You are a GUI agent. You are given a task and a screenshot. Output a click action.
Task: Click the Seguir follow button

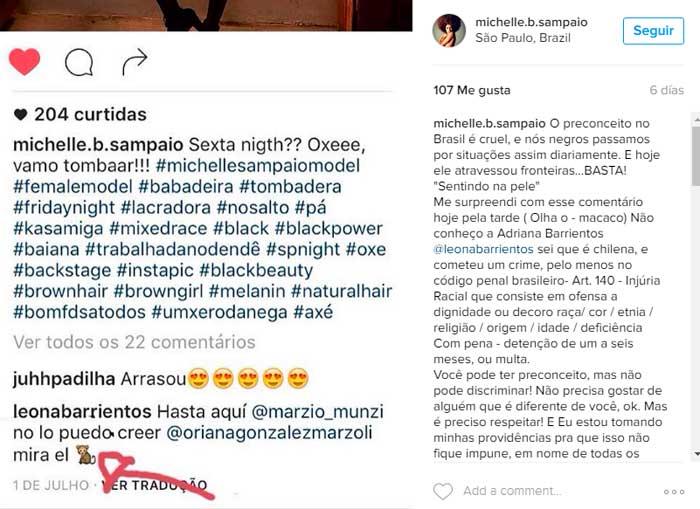tap(653, 31)
